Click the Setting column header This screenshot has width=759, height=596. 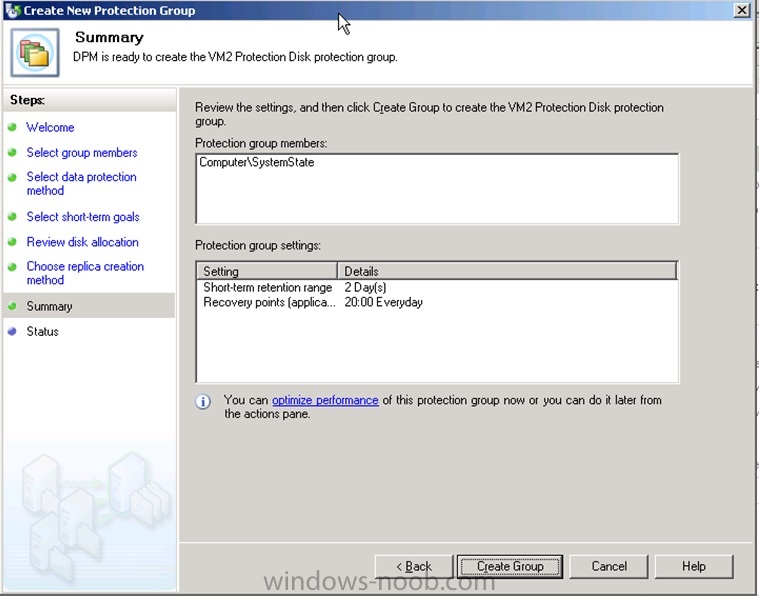point(267,271)
